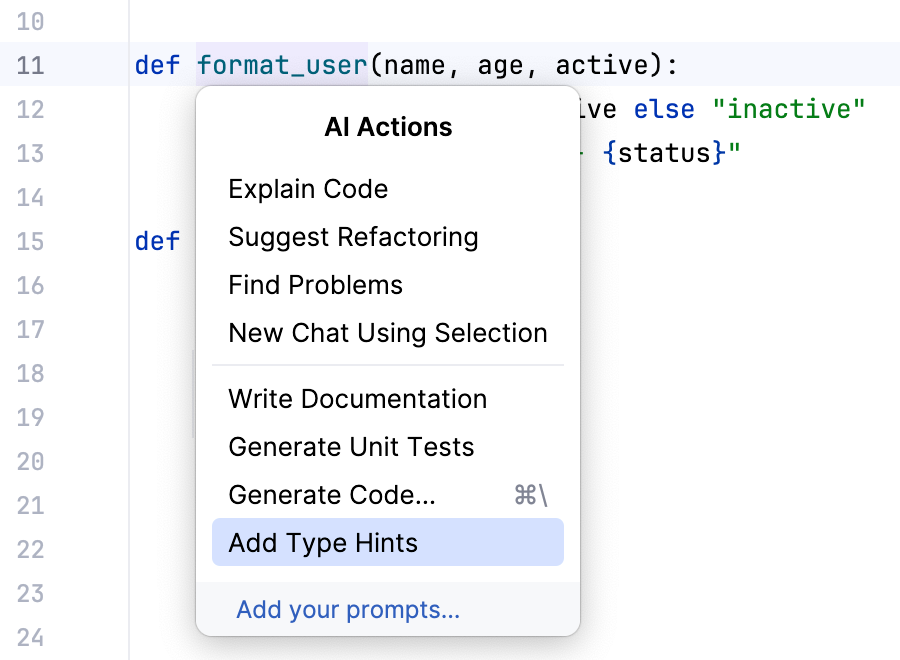Viewport: 900px width, 660px height.
Task: Choose Suggest Refactoring from AI Actions
Action: (352, 237)
